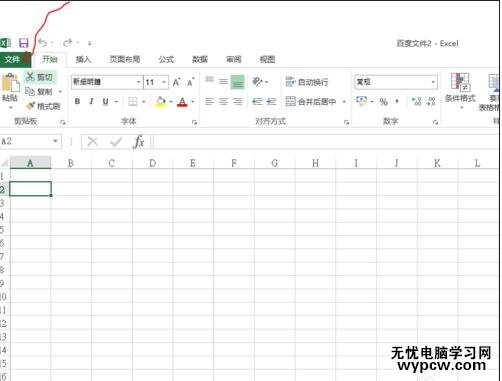The image size is (502, 381).
Task: Expand the underline style dropdown arrow
Action: pyautogui.click(x=116, y=102)
